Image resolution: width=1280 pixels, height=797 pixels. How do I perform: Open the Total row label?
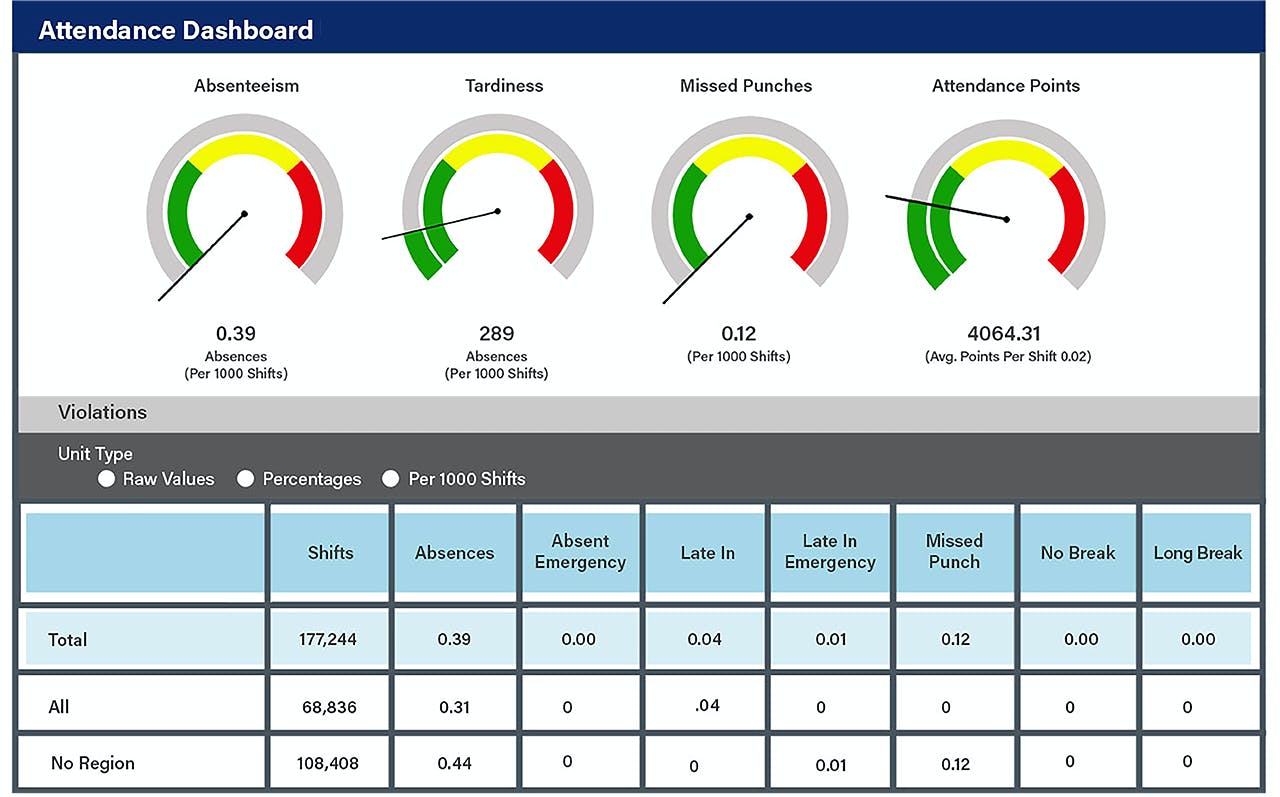pyautogui.click(x=68, y=640)
